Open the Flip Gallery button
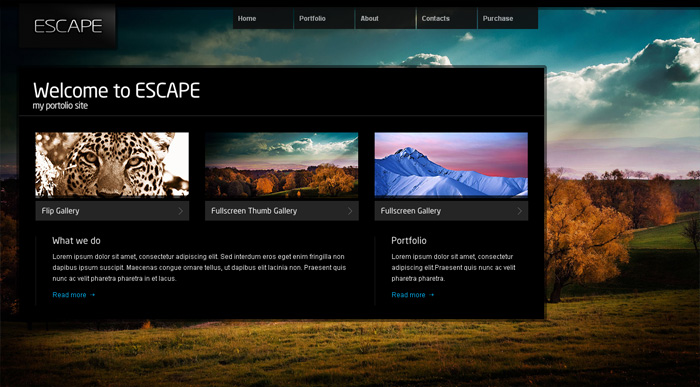 112,211
